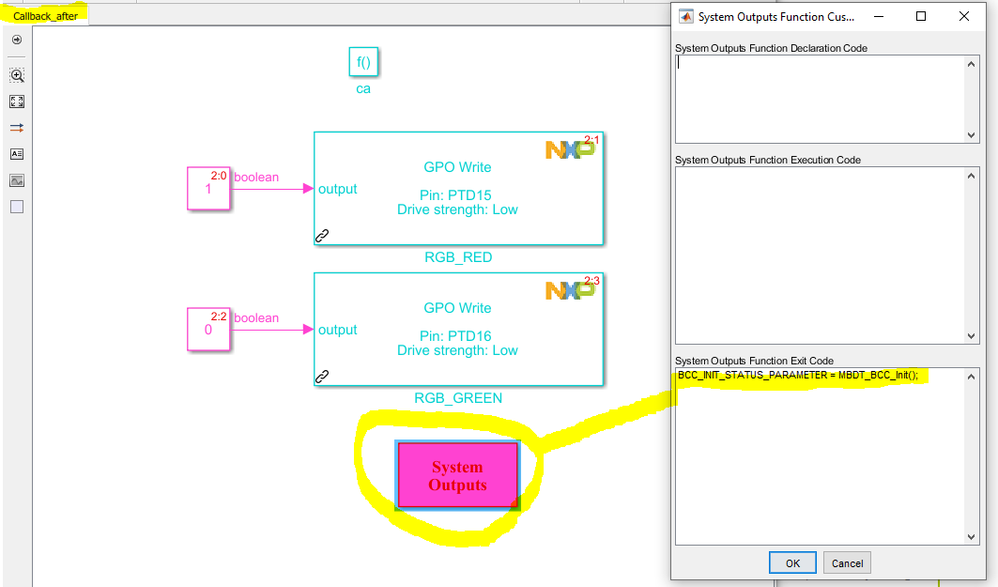Click the NXP logo on RGB_RED block

570,150
